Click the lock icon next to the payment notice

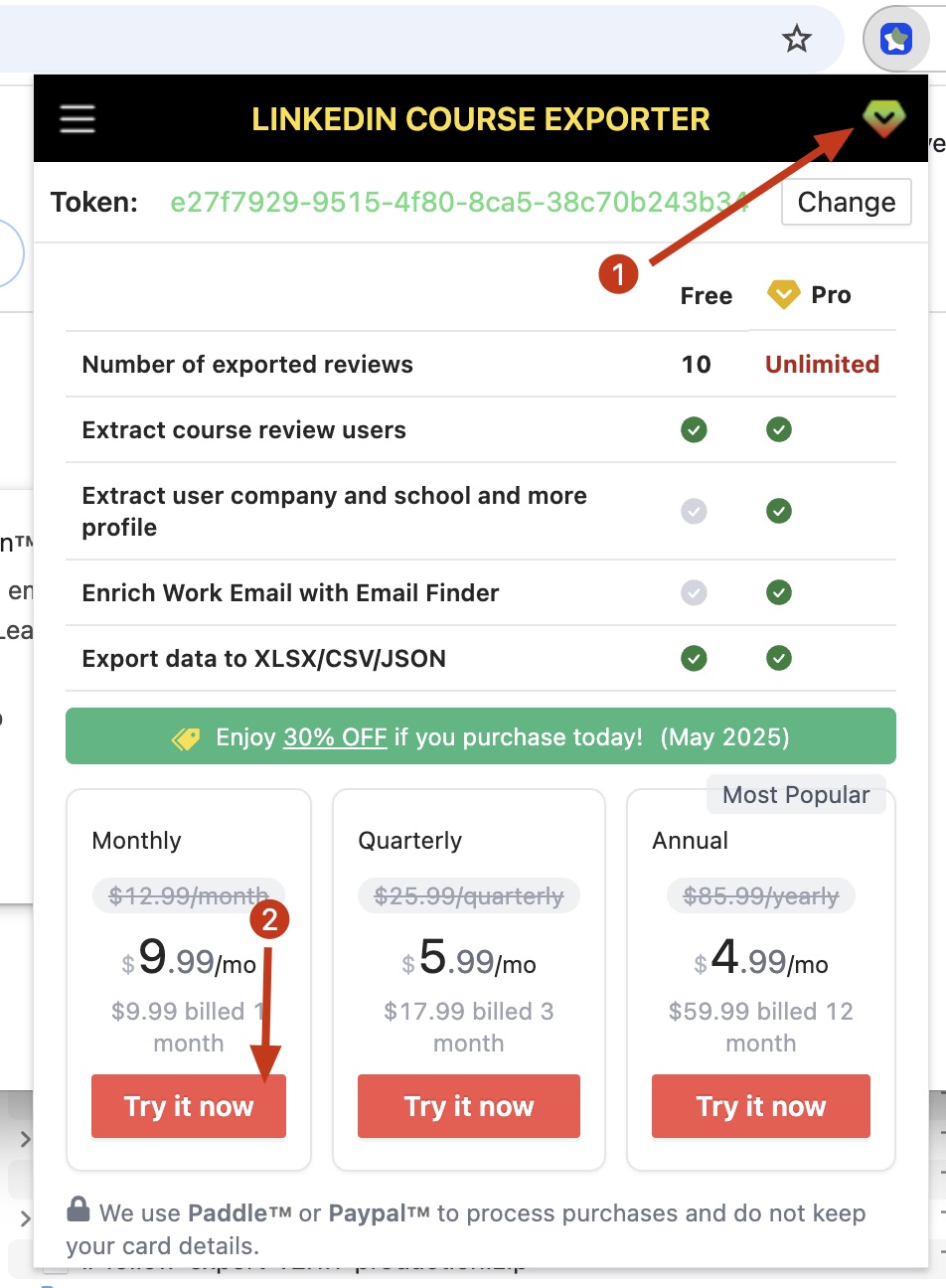[x=78, y=1211]
